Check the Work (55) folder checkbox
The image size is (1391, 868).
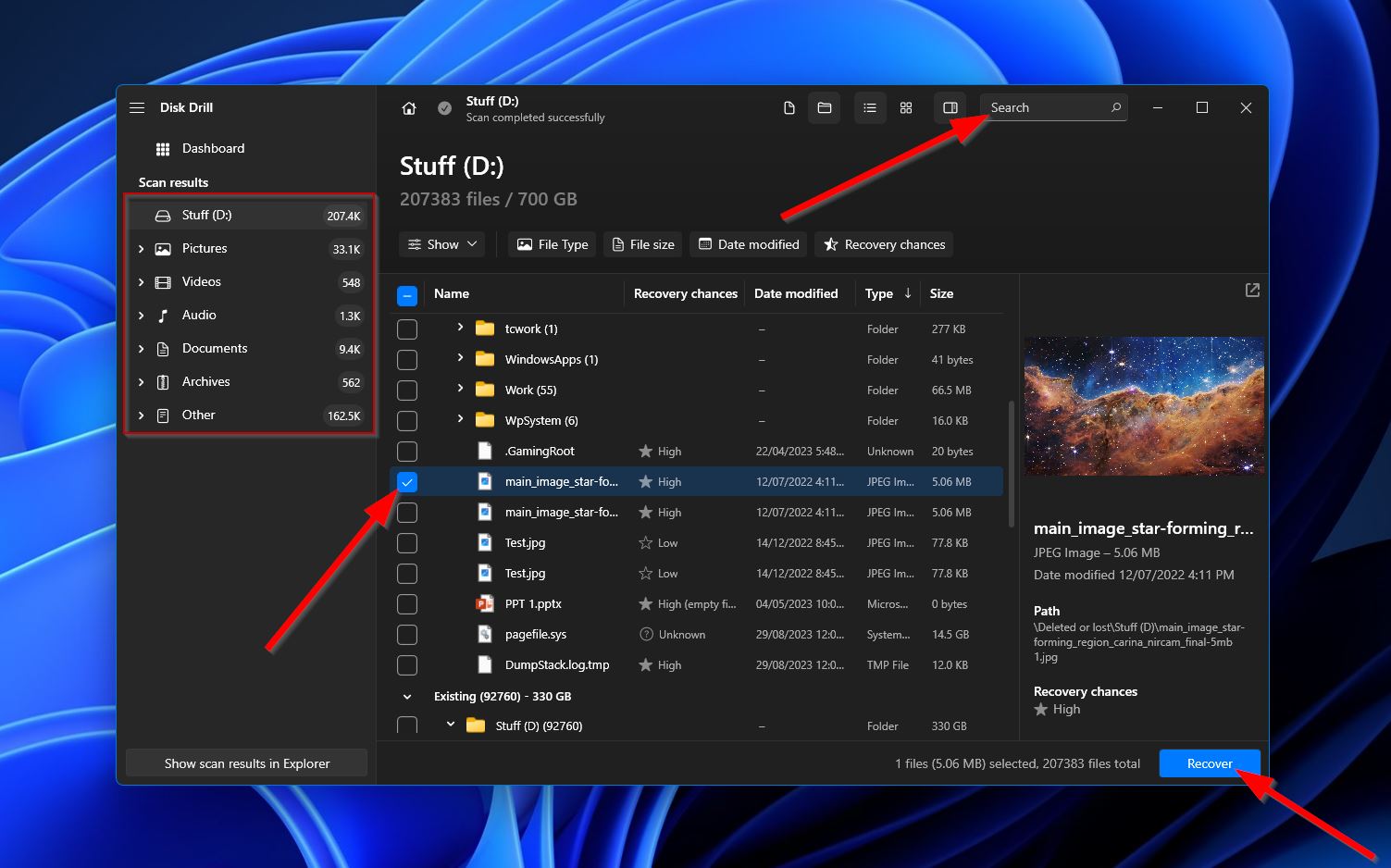(x=407, y=391)
